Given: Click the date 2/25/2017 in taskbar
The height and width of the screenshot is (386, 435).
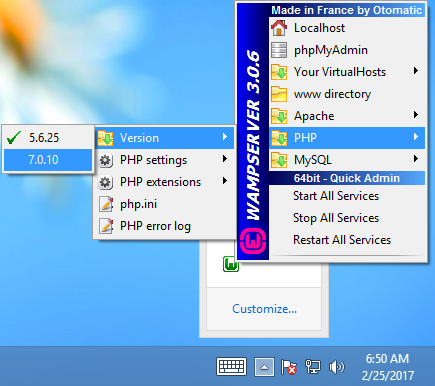Looking at the screenshot, I should pos(388,376).
